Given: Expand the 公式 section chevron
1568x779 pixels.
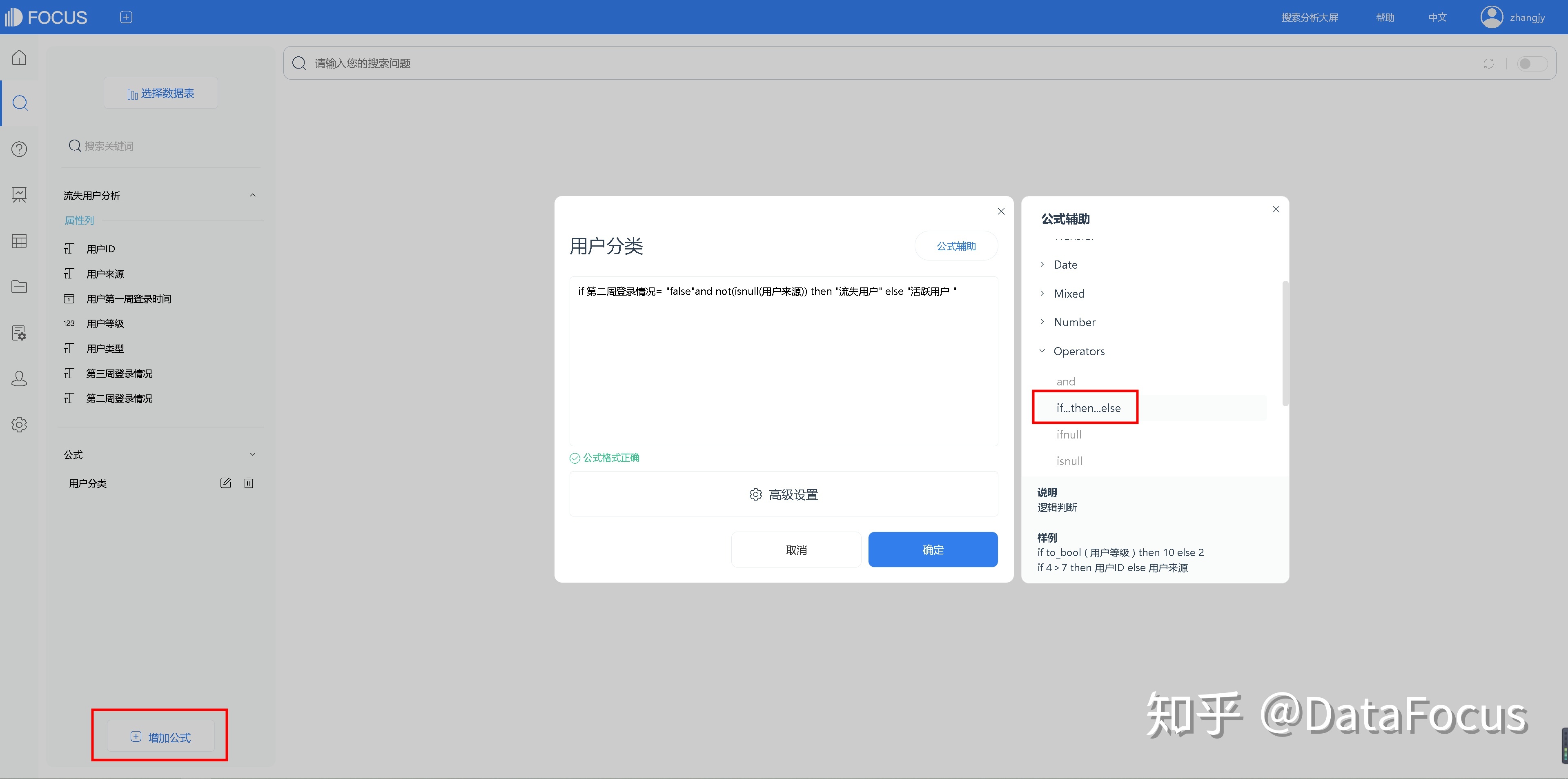Looking at the screenshot, I should coord(253,454).
